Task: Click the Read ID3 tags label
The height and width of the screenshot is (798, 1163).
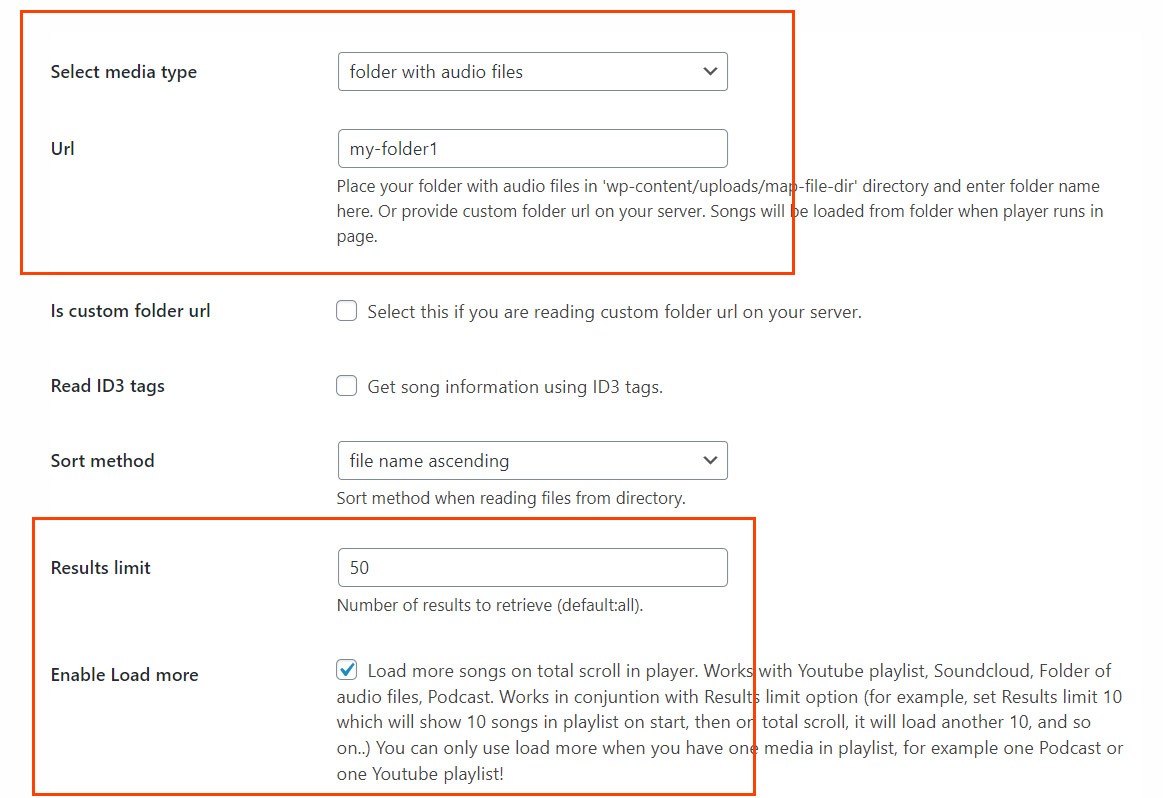Action: tap(108, 386)
